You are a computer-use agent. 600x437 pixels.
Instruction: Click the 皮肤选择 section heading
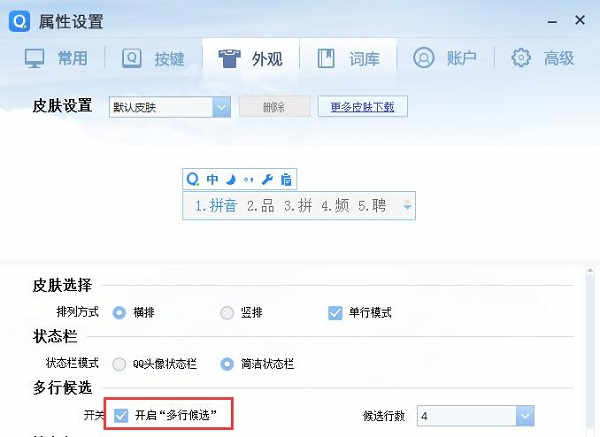click(62, 285)
